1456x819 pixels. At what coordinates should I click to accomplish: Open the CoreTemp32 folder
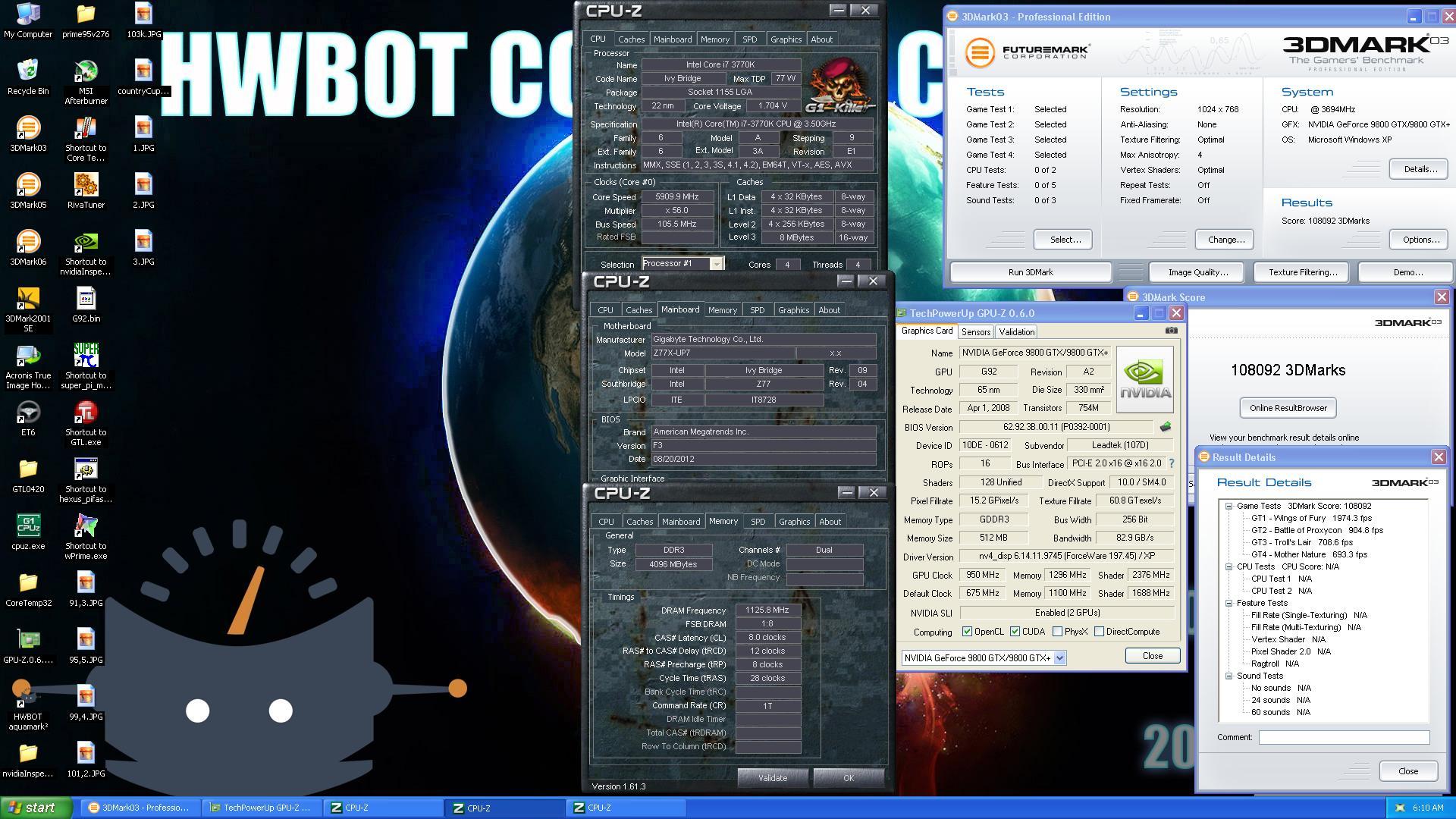click(28, 589)
